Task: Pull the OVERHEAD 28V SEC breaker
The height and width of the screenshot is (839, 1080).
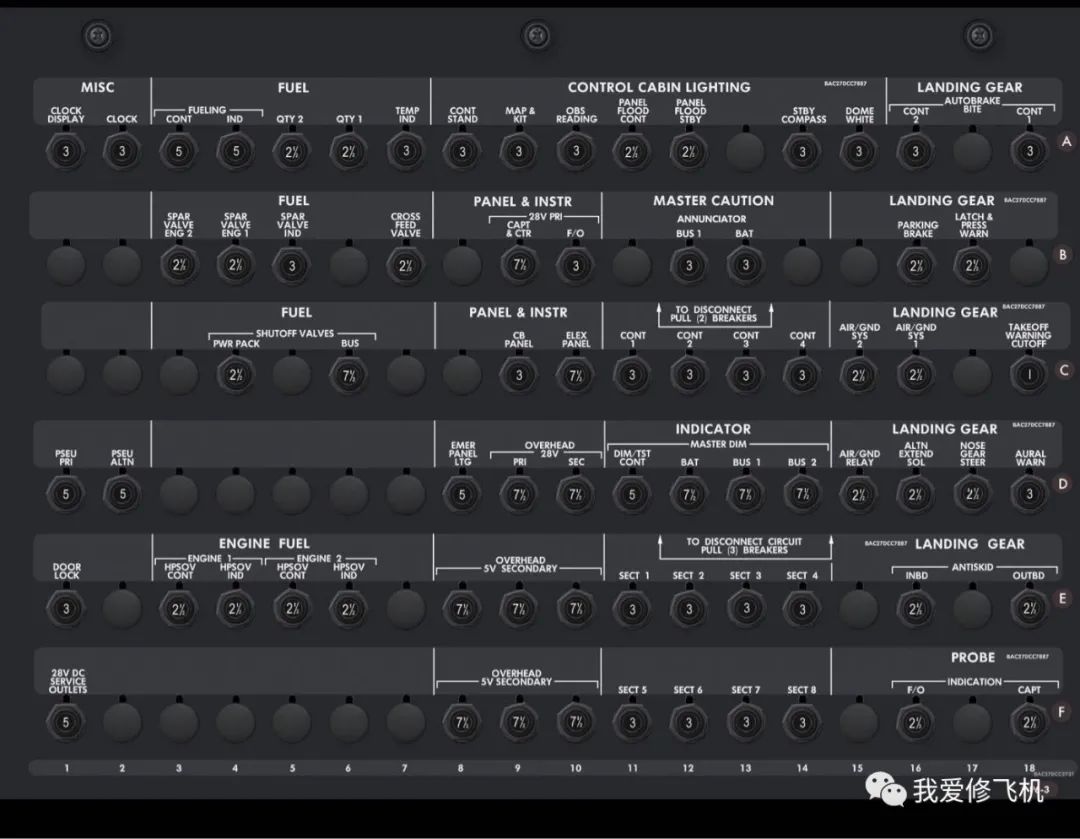Action: point(576,493)
